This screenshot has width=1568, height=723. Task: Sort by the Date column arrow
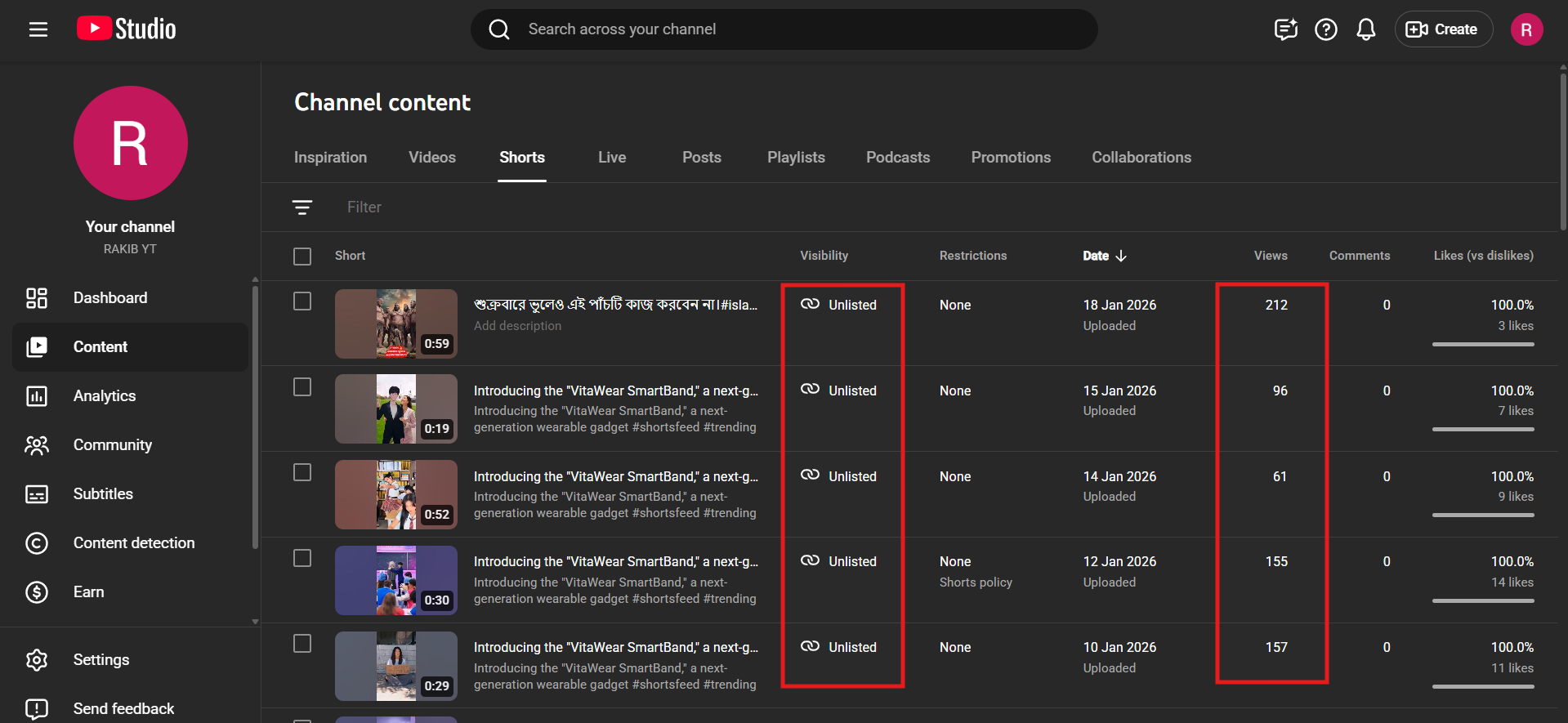1121,256
